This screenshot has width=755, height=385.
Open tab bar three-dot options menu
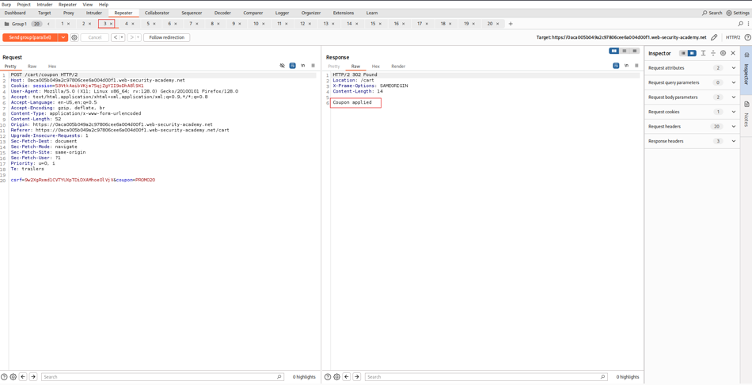748,24
